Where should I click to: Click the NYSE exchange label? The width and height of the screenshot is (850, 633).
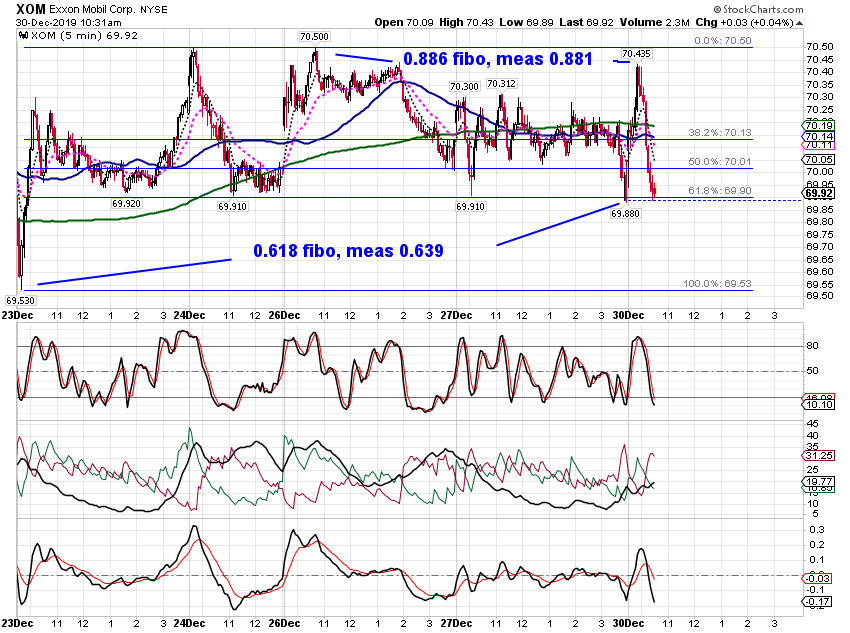154,10
